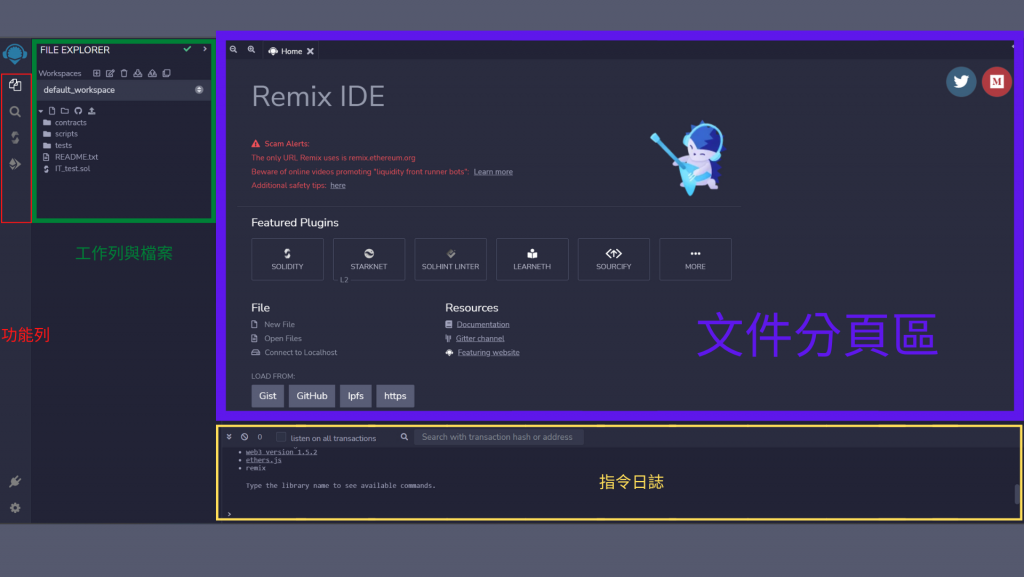
Task: Zoom in the editor
Action: (251, 50)
